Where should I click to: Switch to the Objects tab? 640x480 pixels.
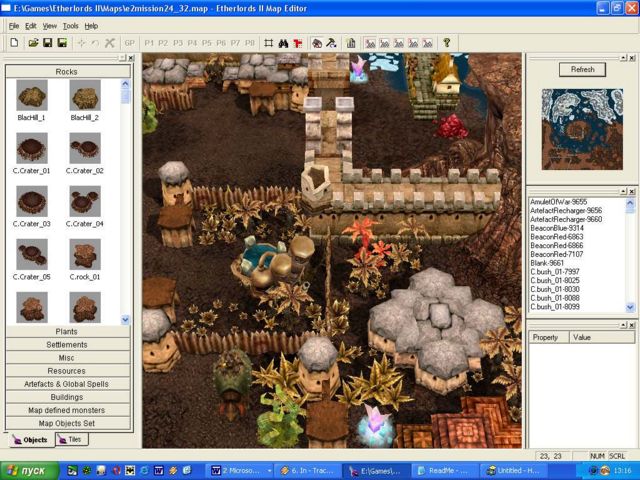[31, 440]
